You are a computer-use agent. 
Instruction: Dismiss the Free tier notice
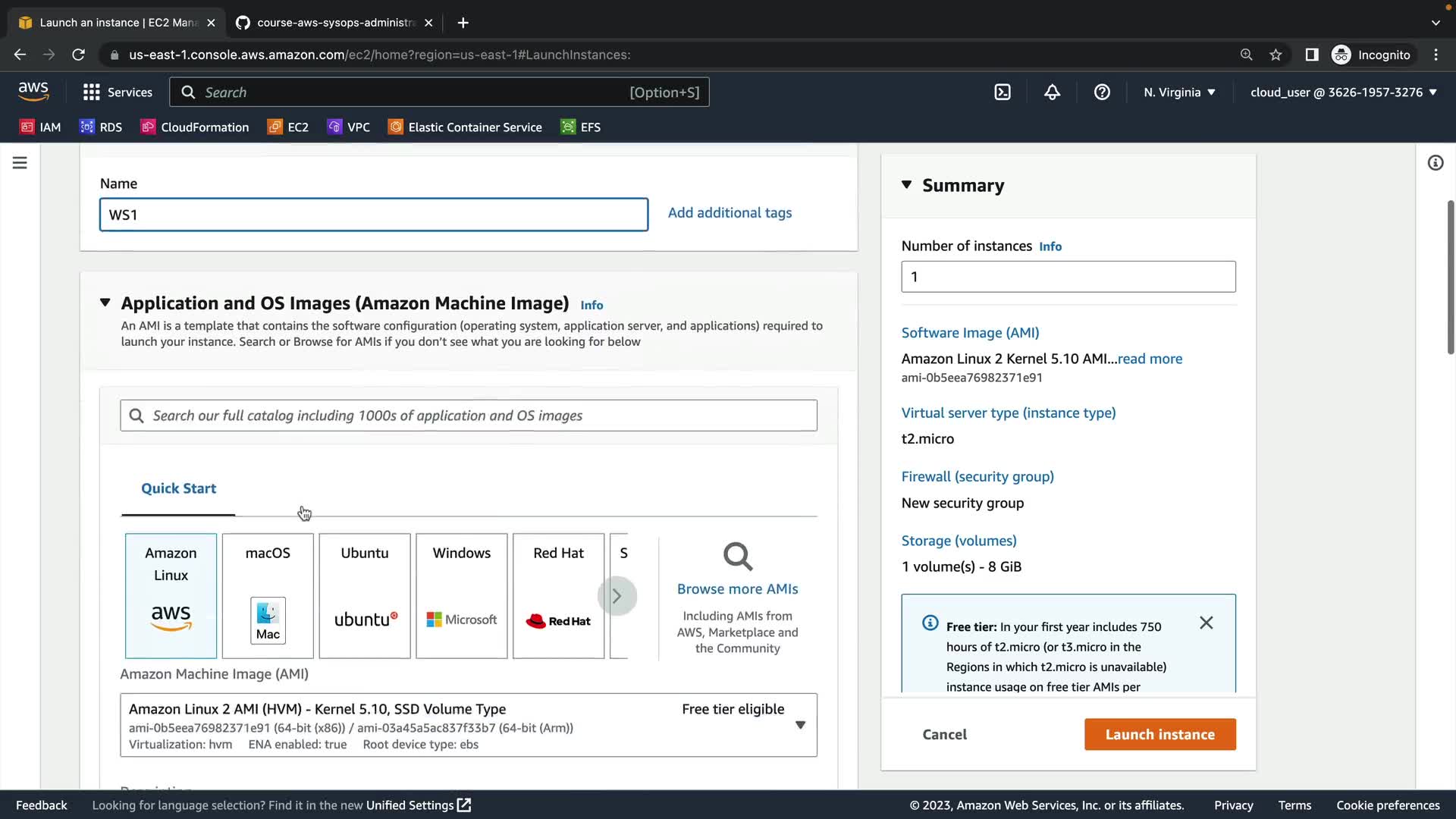[1206, 623]
